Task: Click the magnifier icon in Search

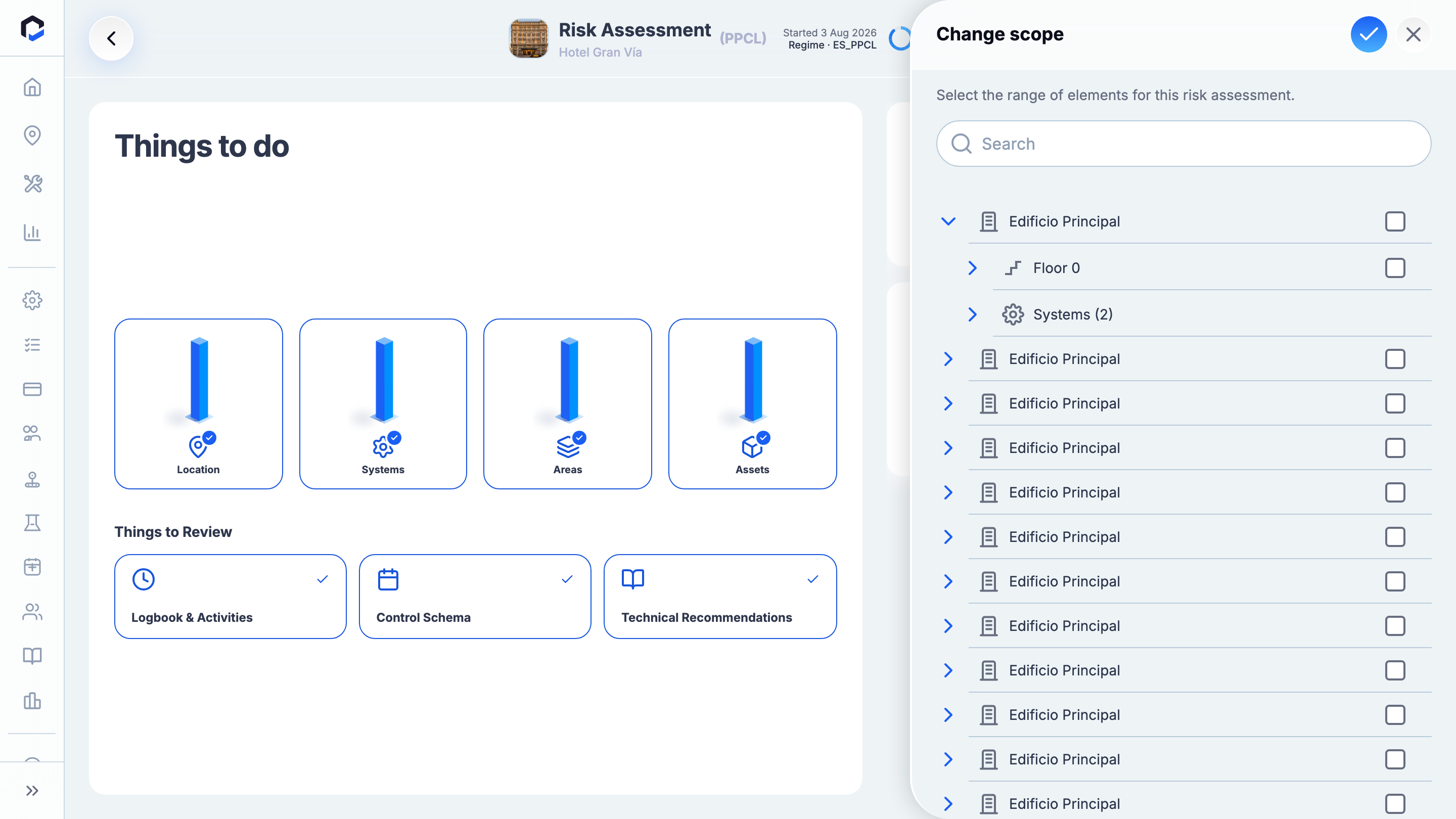Action: tap(961, 144)
